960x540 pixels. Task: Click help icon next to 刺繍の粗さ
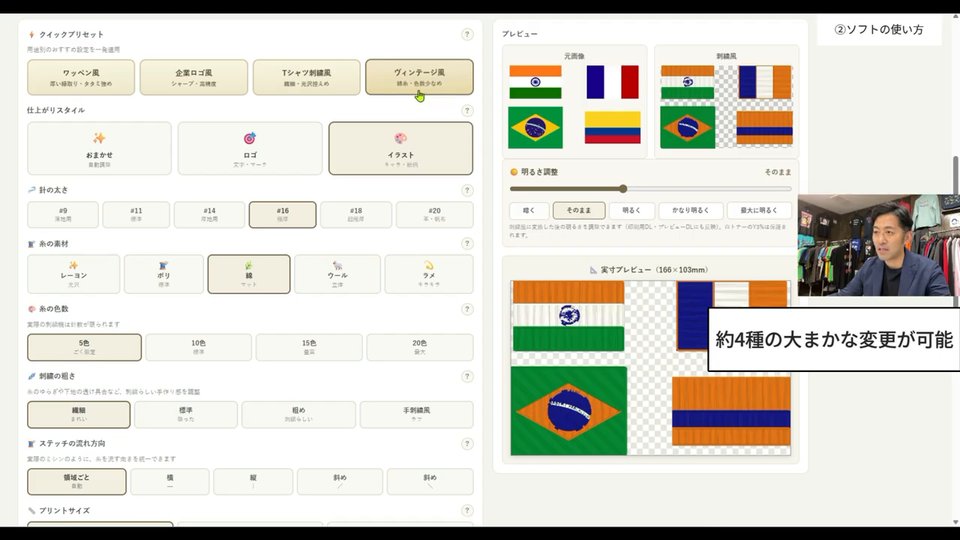coord(467,377)
